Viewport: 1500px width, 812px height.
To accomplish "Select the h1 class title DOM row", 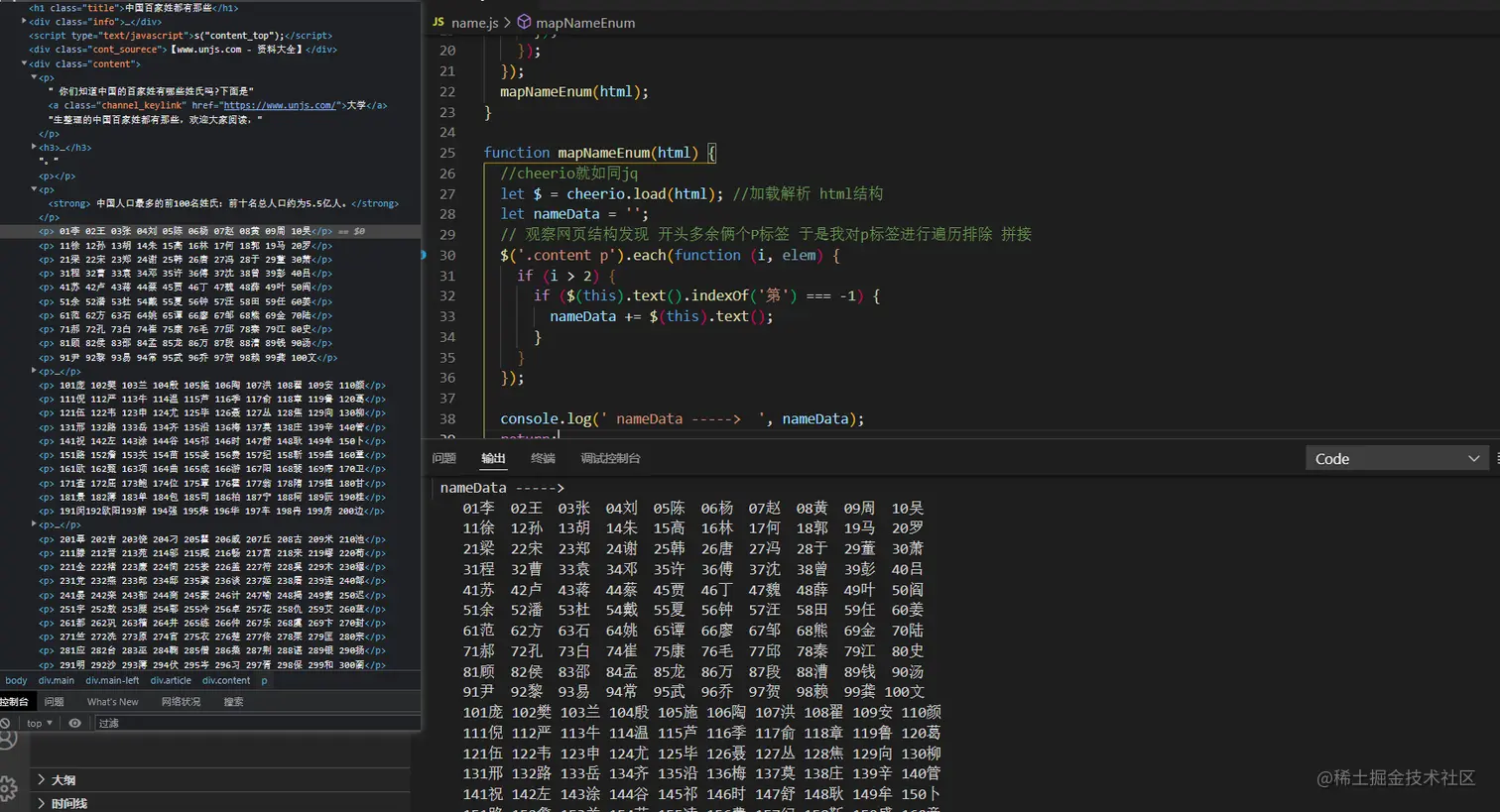I will (133, 7).
